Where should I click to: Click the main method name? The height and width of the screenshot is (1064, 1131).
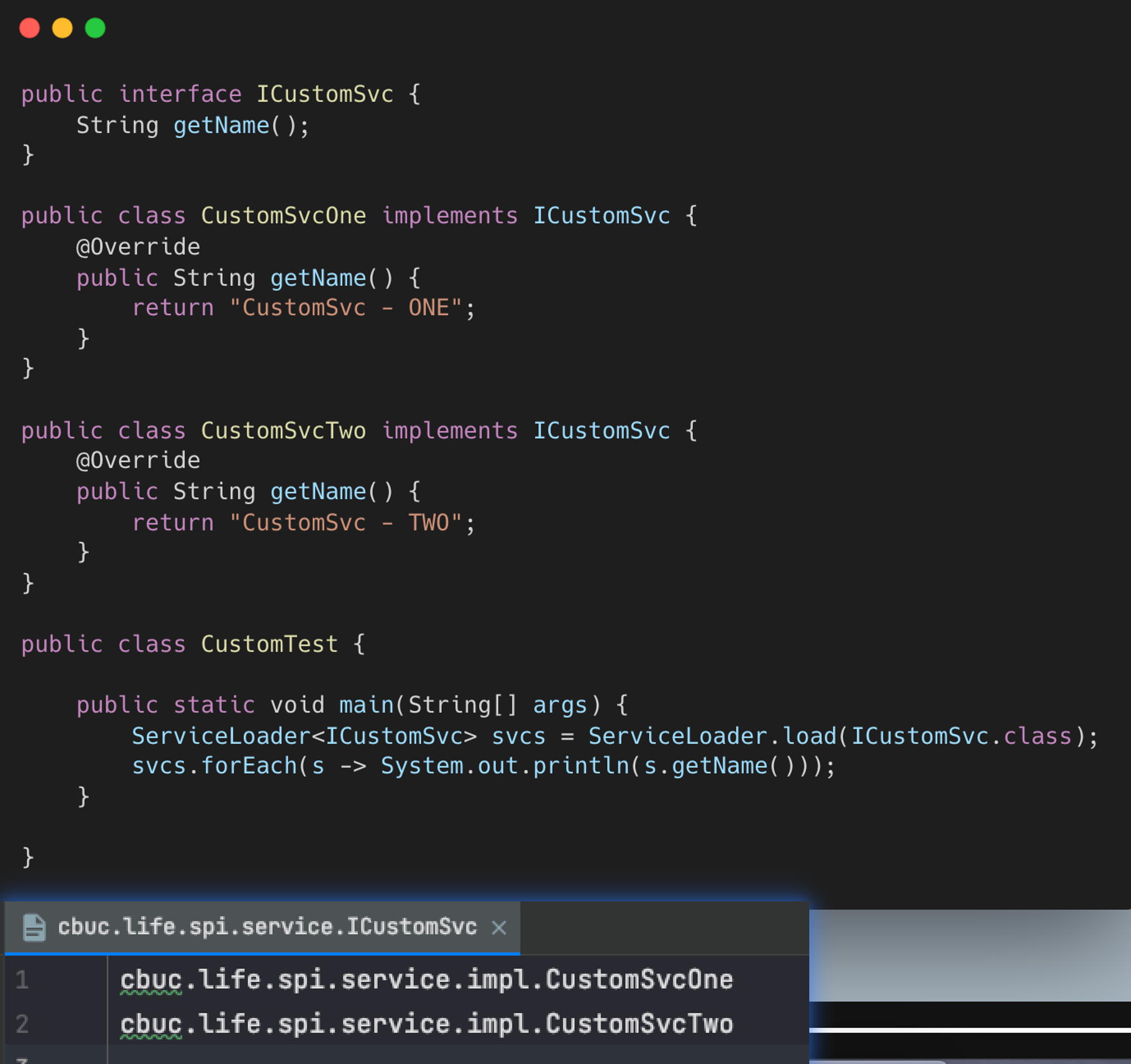366,705
